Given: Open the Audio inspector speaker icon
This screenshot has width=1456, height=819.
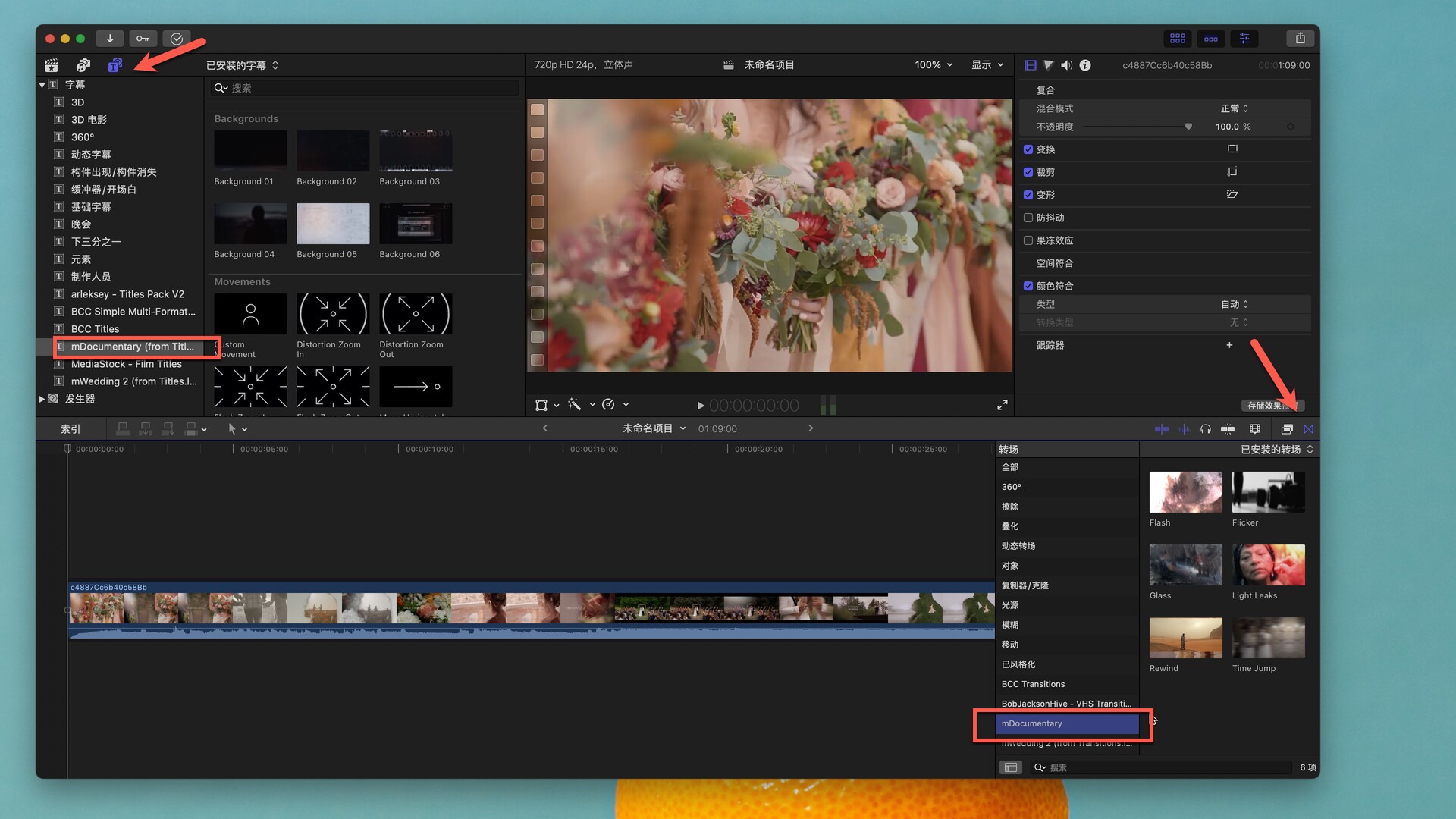Looking at the screenshot, I should (x=1066, y=65).
